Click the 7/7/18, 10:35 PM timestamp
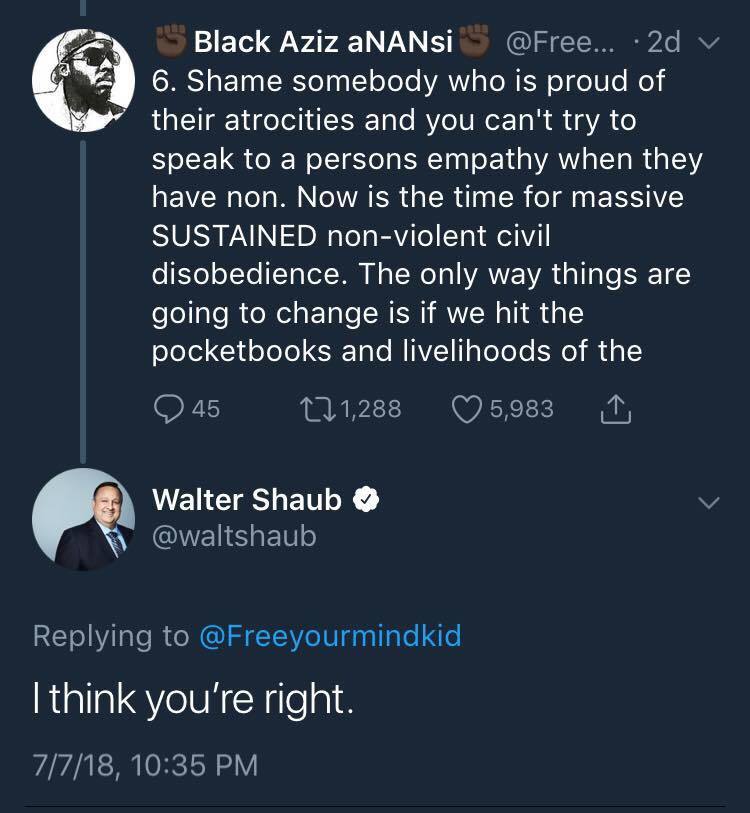The height and width of the screenshot is (813, 750). point(145,766)
